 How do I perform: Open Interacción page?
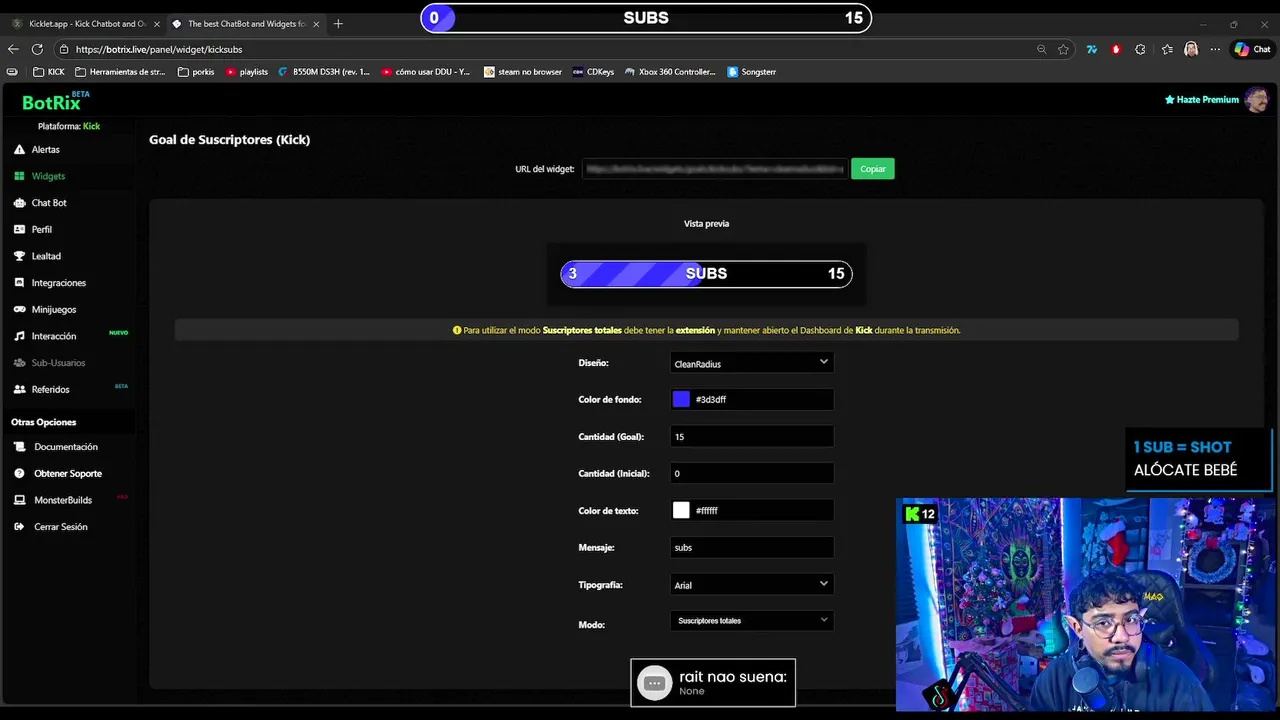click(x=53, y=336)
